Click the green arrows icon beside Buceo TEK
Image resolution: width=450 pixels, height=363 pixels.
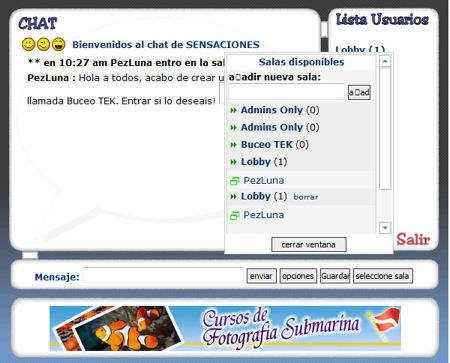pyautogui.click(x=233, y=145)
